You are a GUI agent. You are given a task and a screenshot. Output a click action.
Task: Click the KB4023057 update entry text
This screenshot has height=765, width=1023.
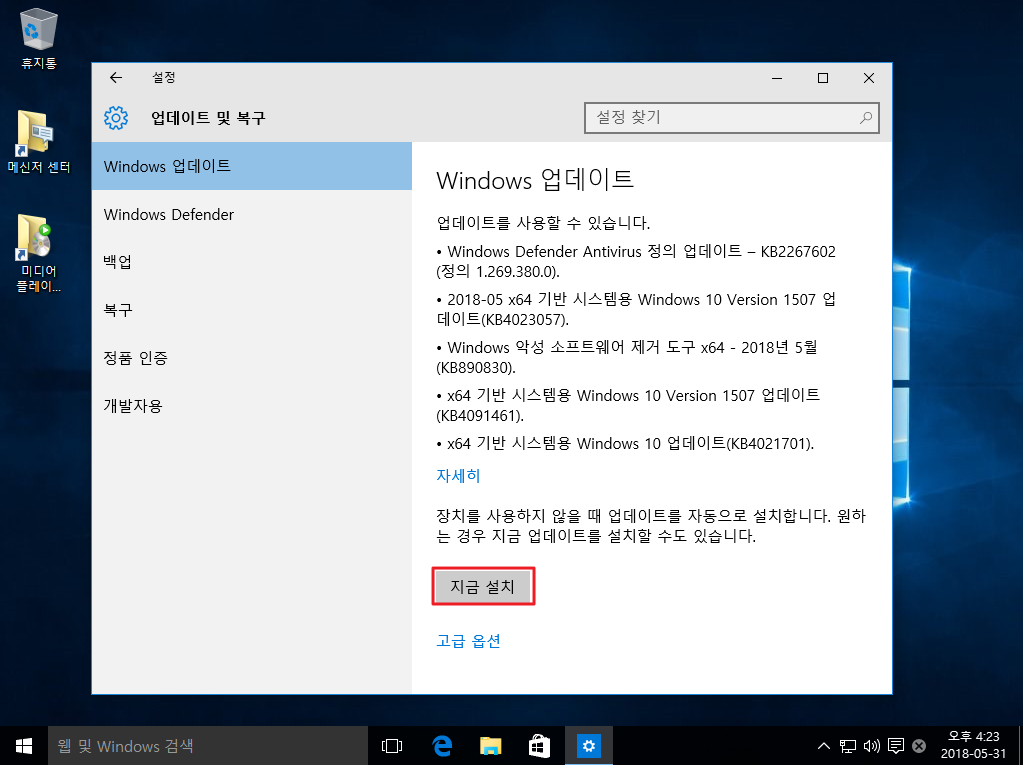pos(636,310)
